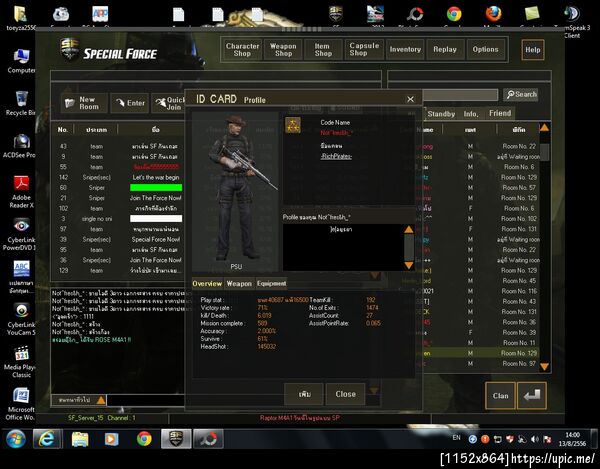Open the Computer desktop icon
Viewport: 600px width, 469px height.
[21, 61]
